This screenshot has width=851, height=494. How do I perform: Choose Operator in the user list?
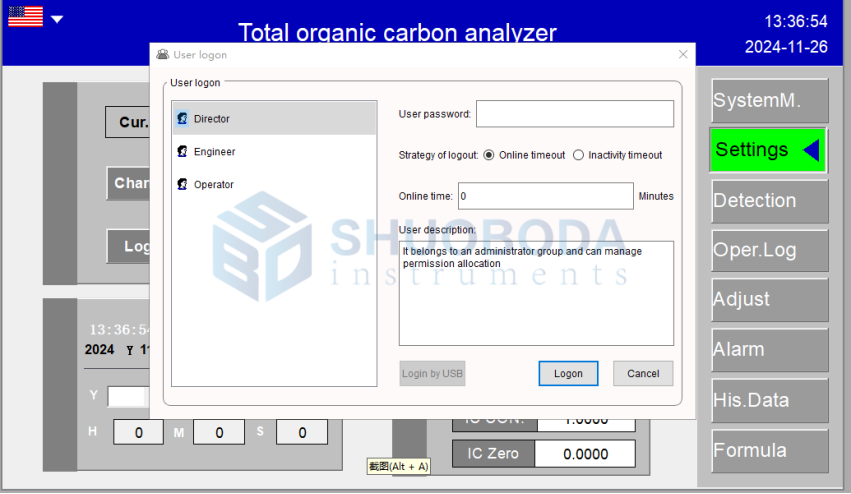274,185
